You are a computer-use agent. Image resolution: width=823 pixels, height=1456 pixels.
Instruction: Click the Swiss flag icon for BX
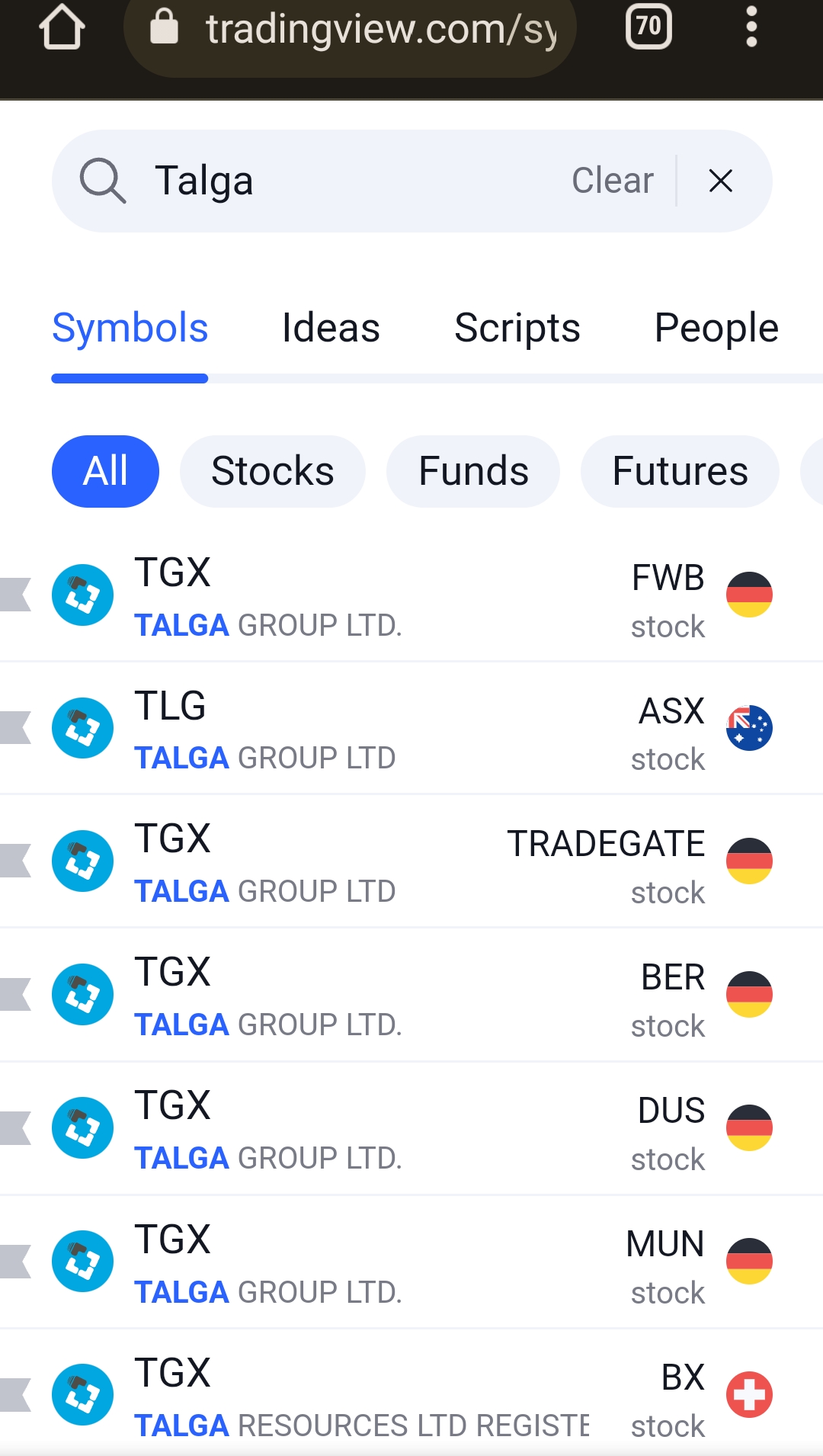tap(749, 1395)
